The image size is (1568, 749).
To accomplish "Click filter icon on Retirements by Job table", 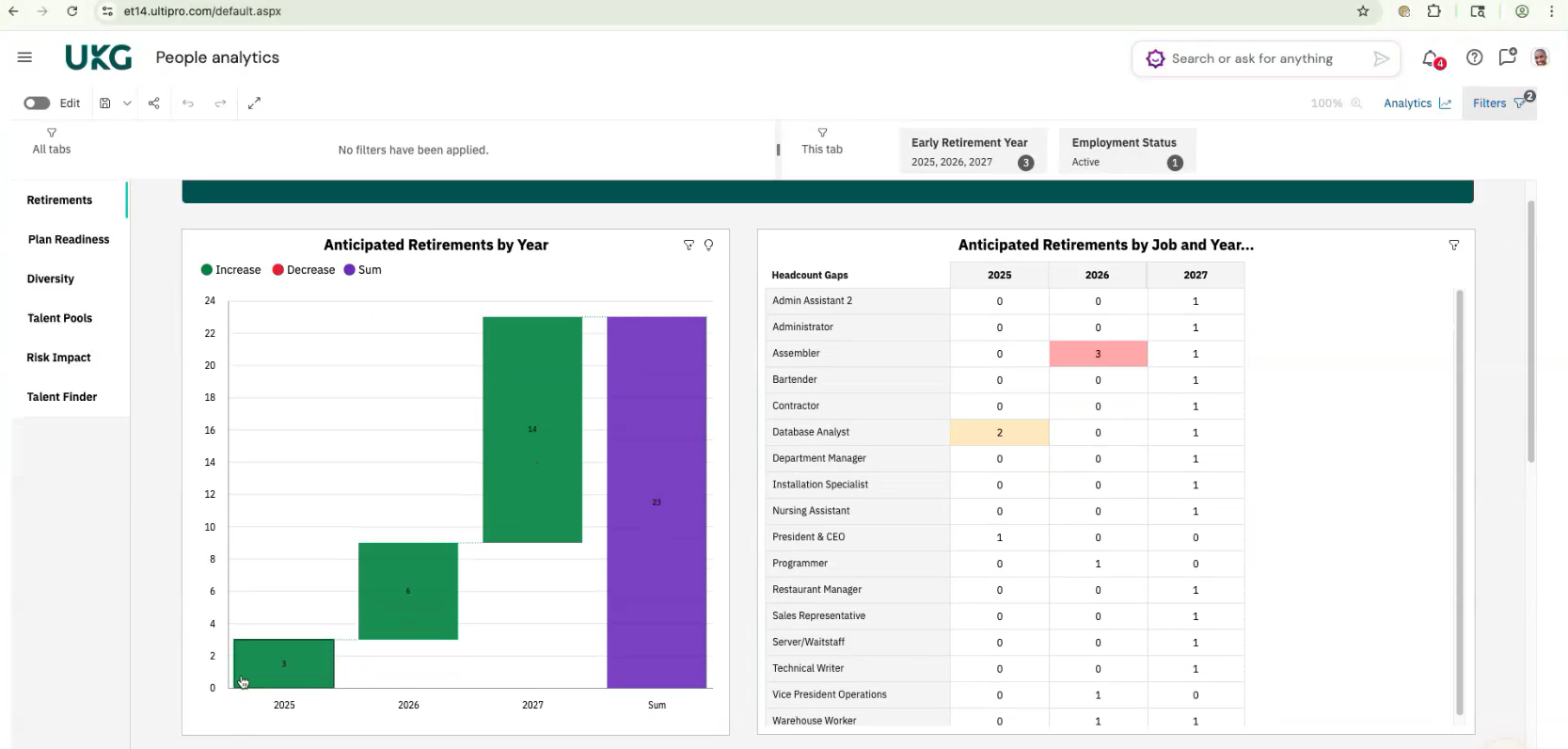I will pyautogui.click(x=1453, y=245).
